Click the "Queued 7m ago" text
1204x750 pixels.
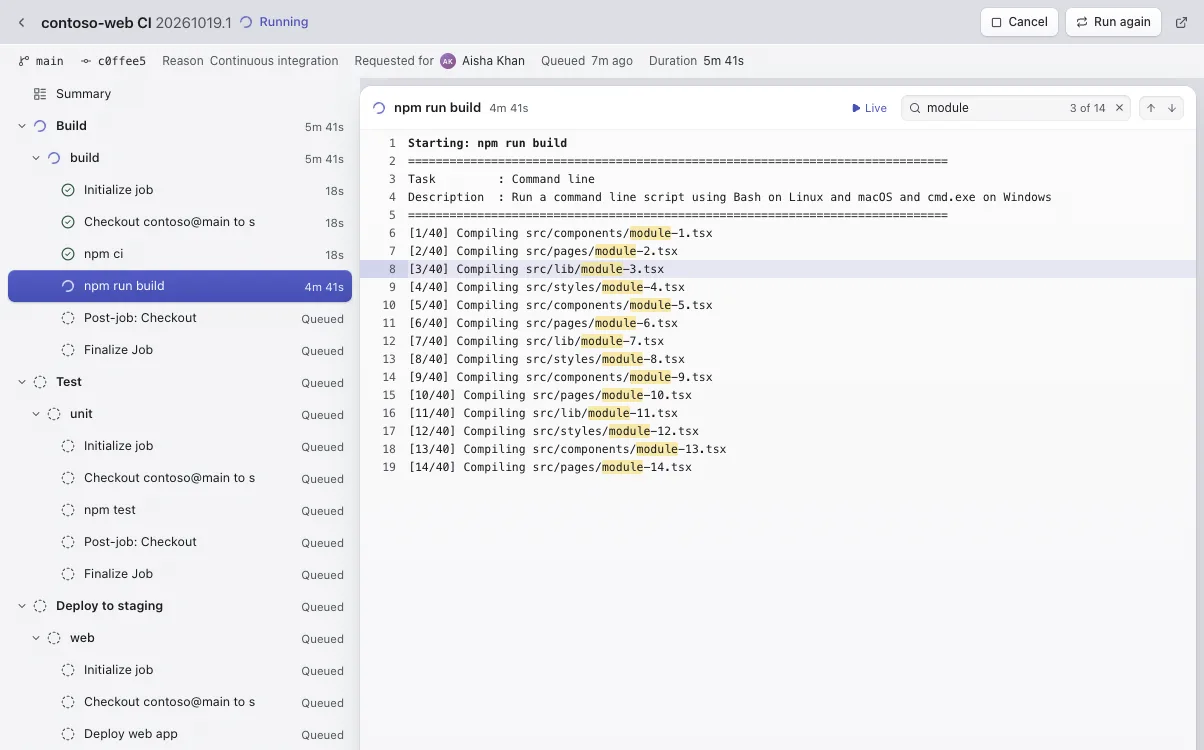coord(587,61)
